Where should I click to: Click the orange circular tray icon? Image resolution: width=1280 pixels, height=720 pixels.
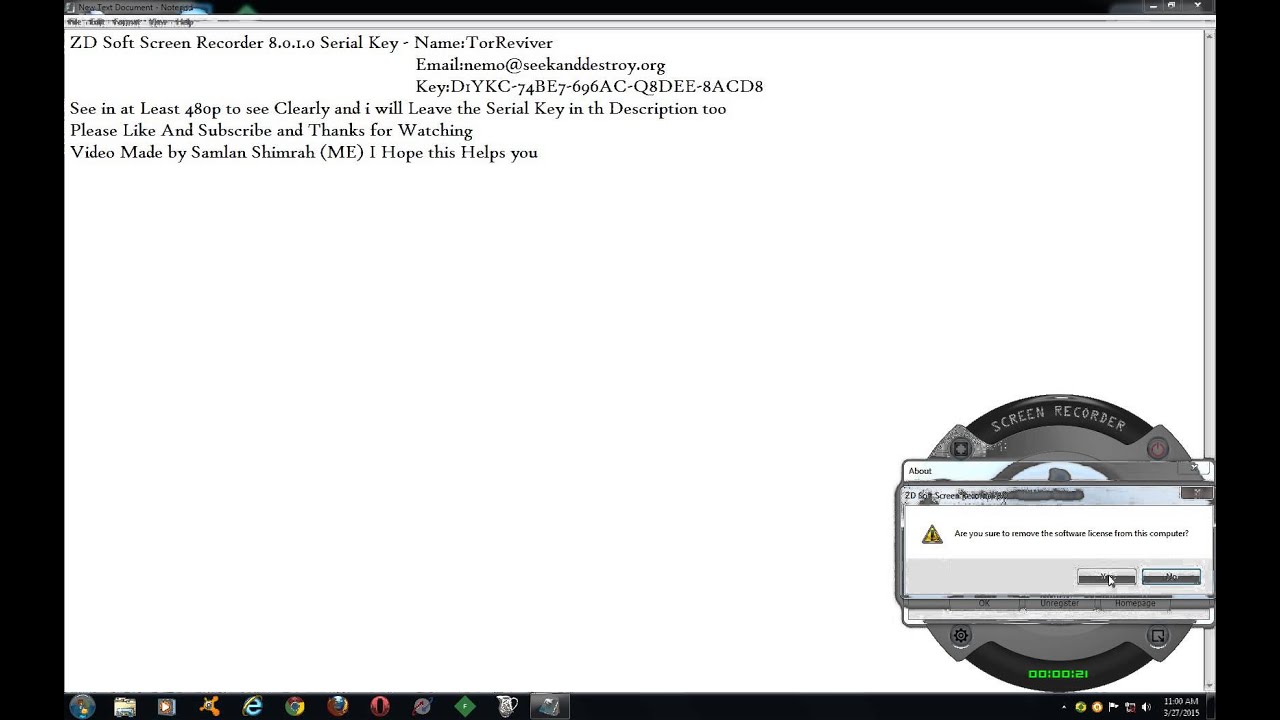[1097, 708]
